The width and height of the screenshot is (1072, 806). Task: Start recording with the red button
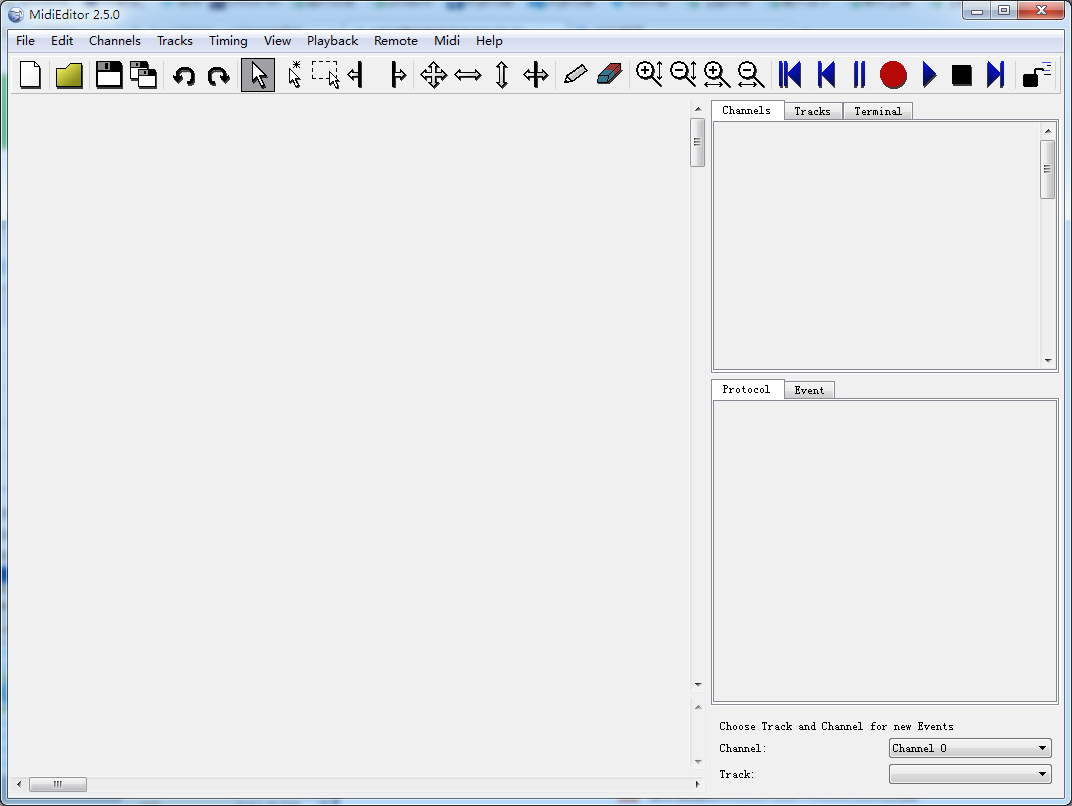(893, 75)
